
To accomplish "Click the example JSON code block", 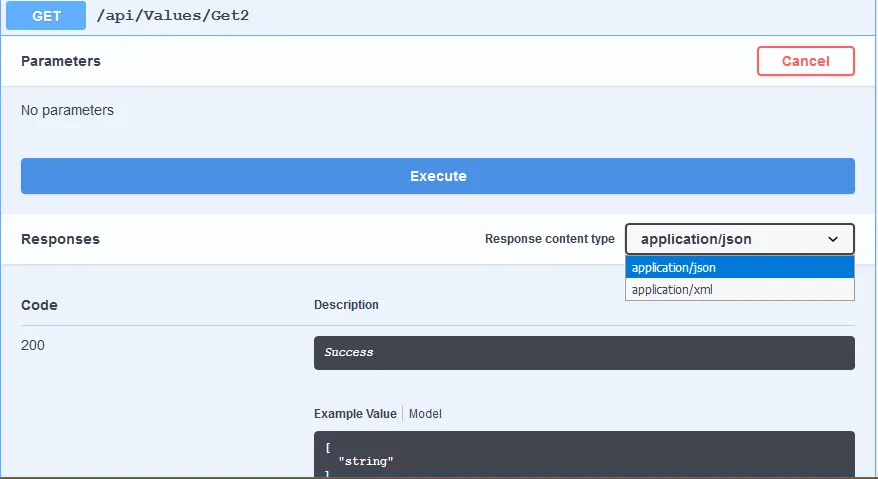I will point(583,455).
